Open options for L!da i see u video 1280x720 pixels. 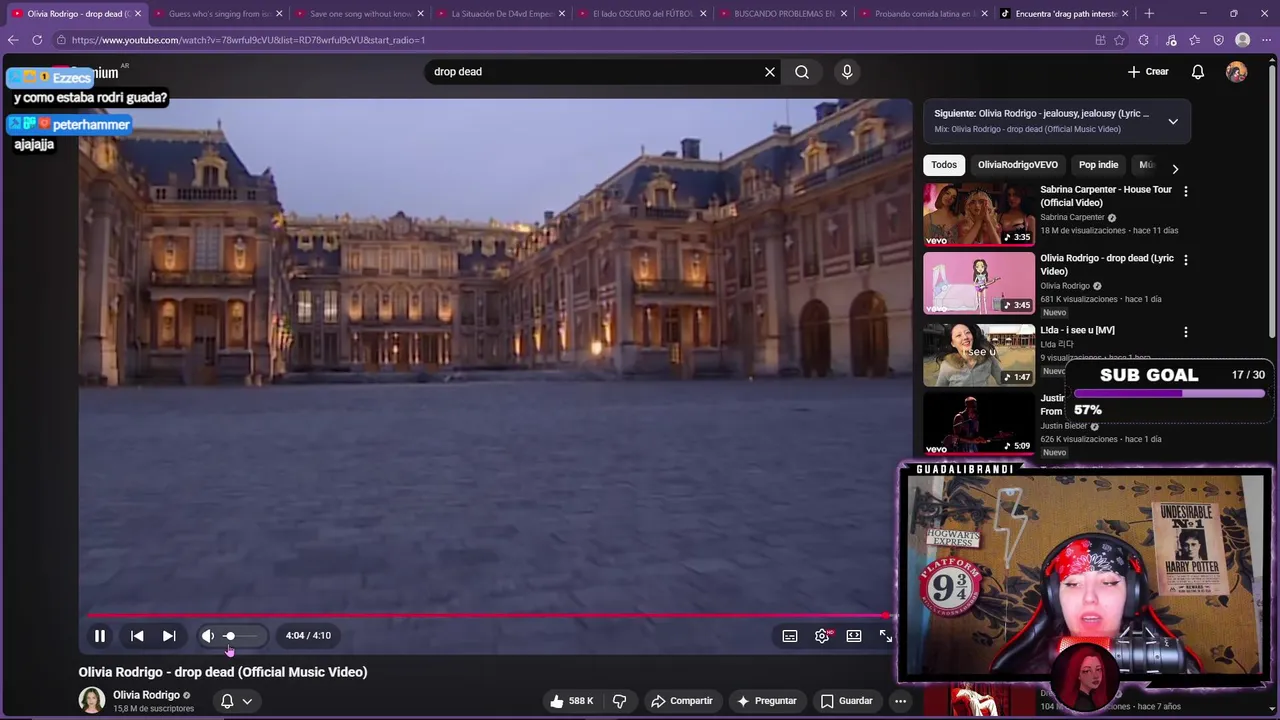(x=1186, y=332)
